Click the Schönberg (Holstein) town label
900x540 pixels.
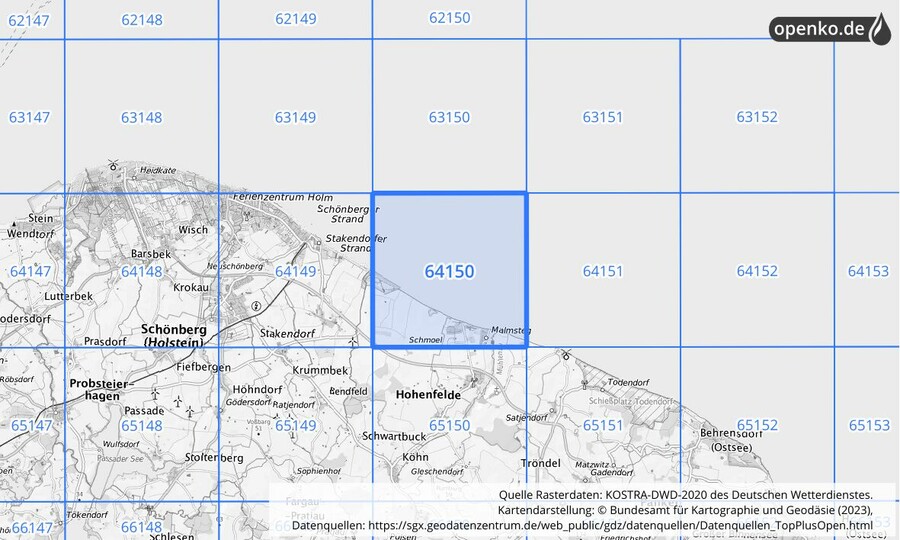pyautogui.click(x=174, y=336)
